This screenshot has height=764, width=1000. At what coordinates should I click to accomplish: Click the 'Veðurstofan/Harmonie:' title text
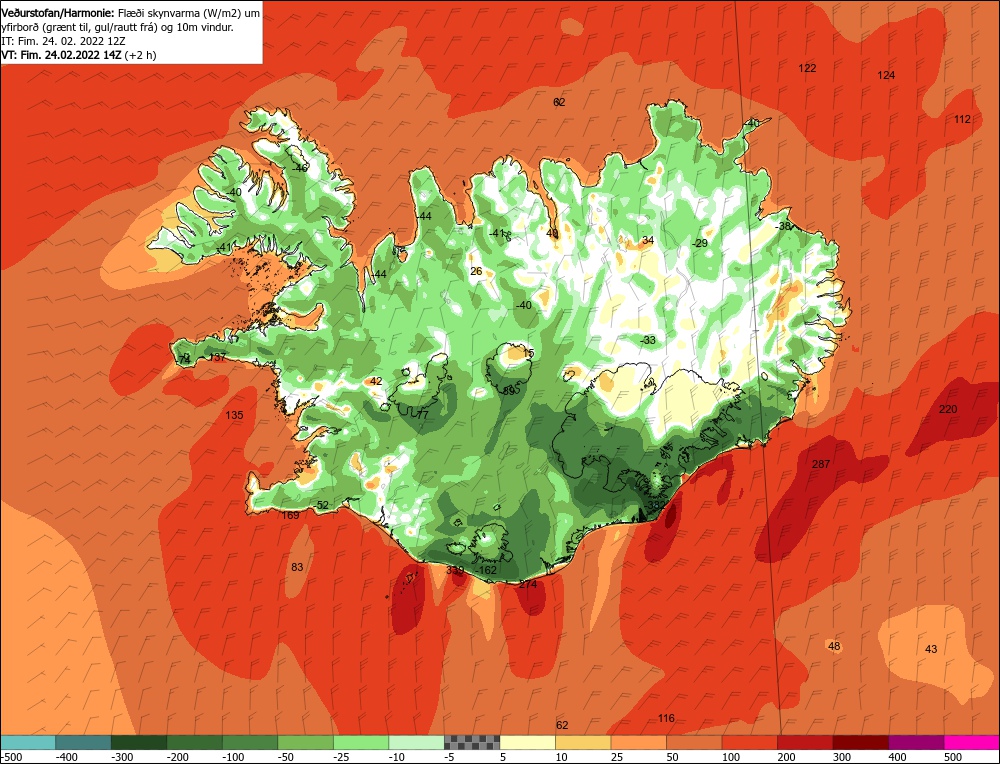click(x=59, y=13)
